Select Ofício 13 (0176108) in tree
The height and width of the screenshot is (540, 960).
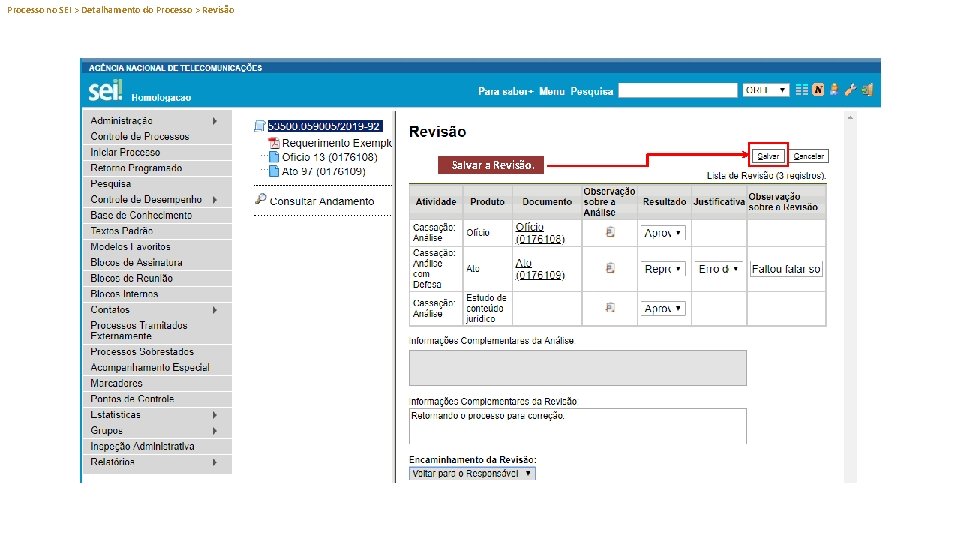point(329,157)
